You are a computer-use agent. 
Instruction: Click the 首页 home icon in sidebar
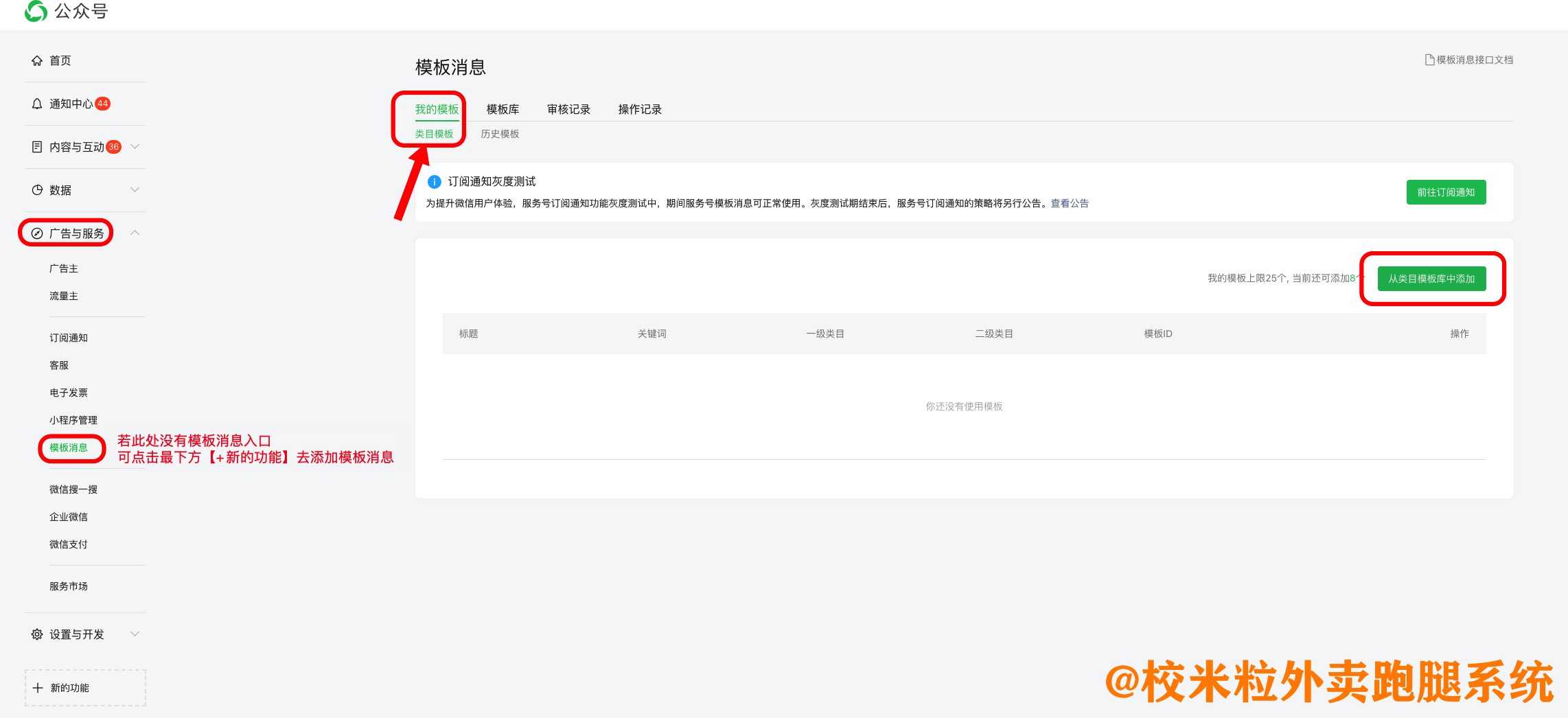[38, 60]
